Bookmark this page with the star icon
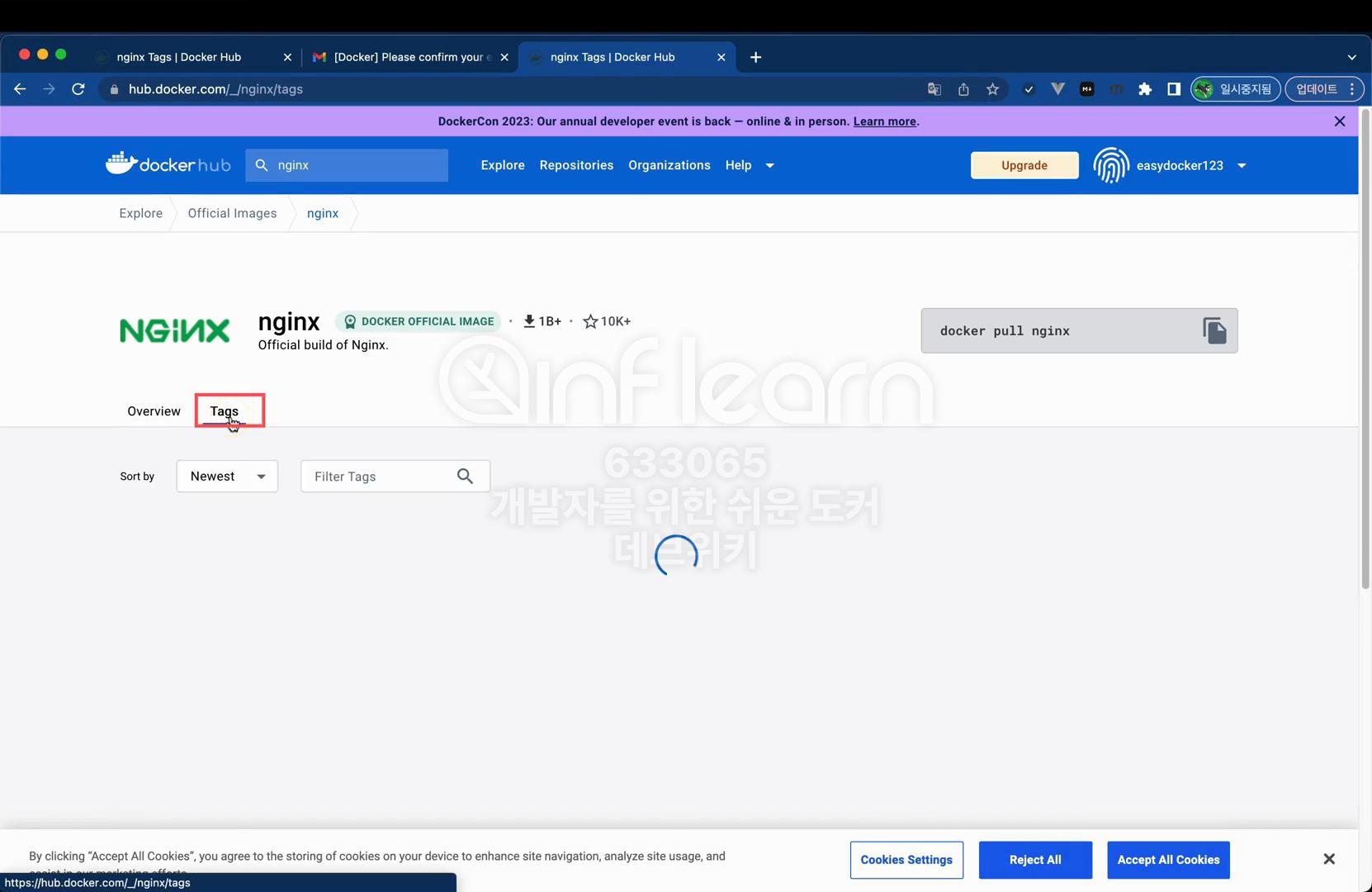 pos(992,89)
